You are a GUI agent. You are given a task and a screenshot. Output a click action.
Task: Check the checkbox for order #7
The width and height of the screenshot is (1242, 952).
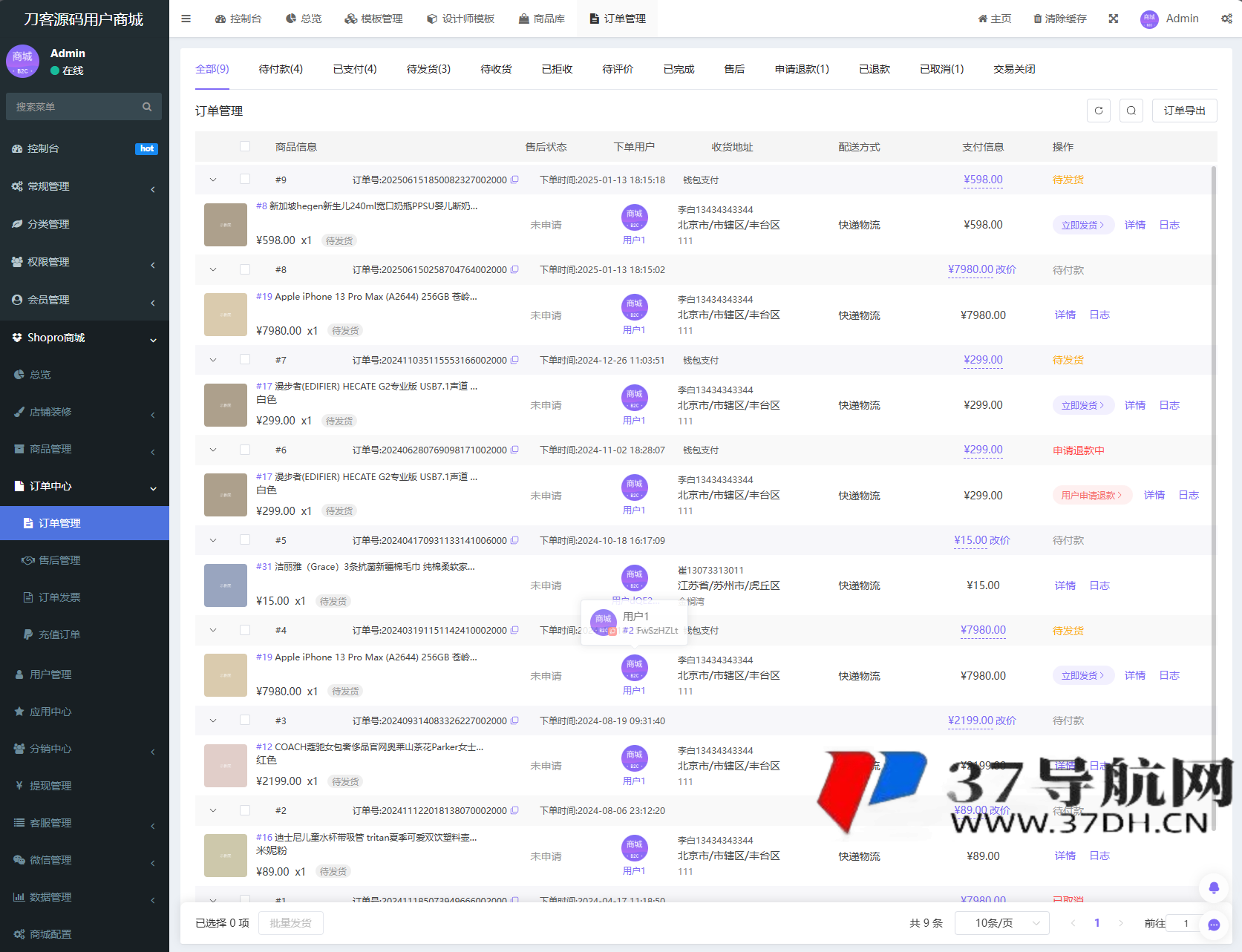click(x=246, y=359)
